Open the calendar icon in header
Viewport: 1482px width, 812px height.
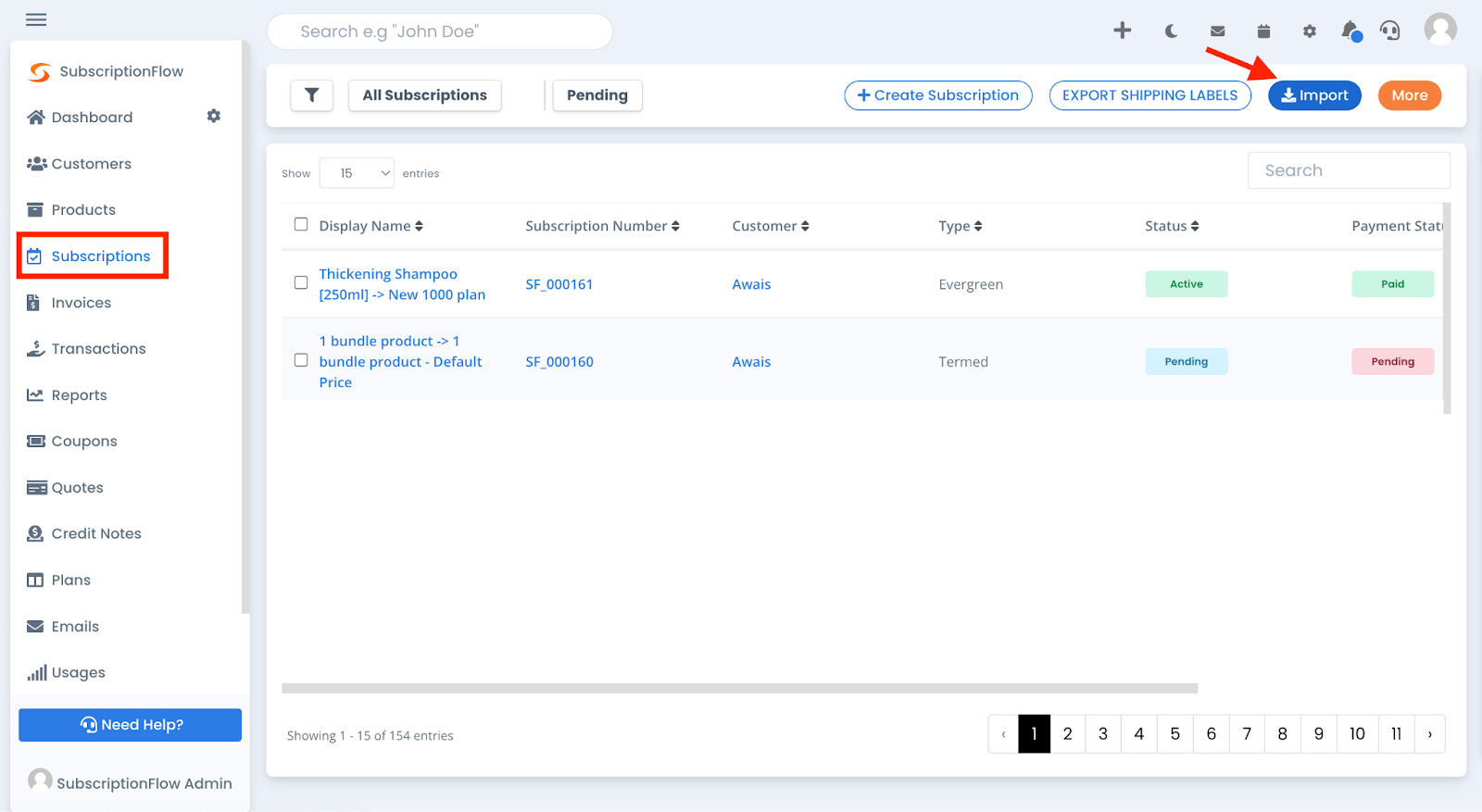pos(1263,31)
